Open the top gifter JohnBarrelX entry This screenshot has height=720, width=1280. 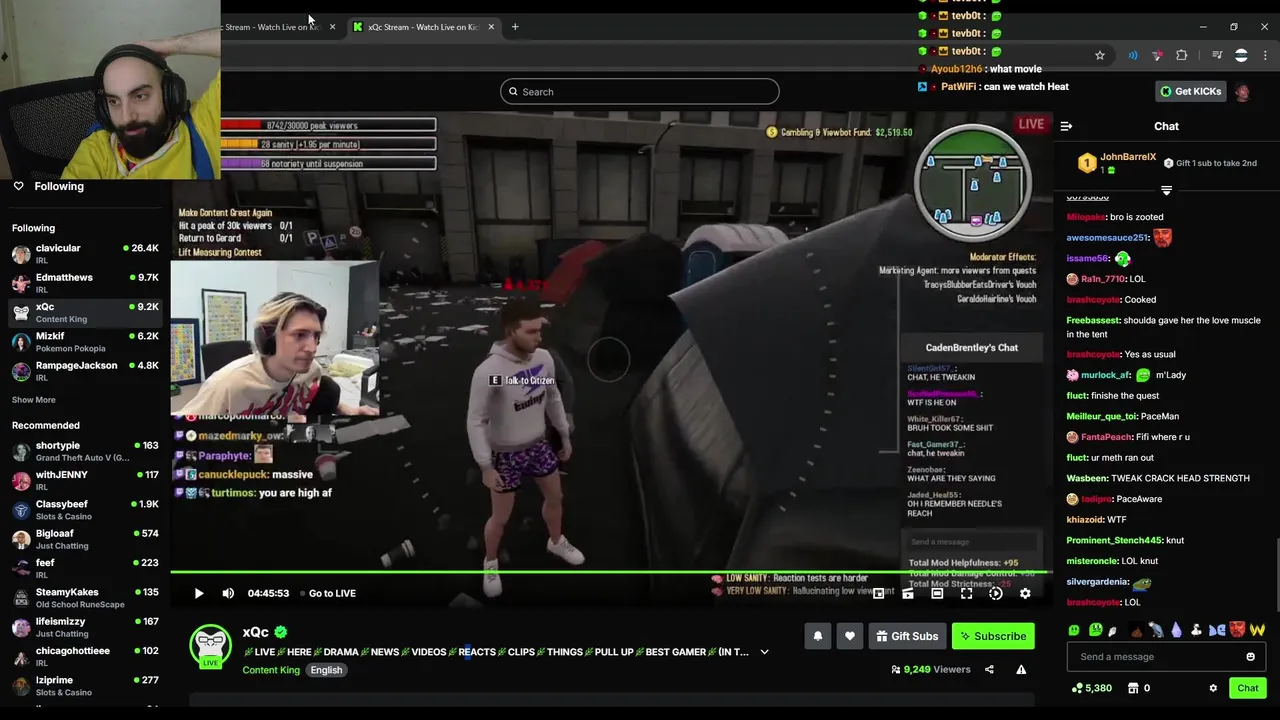[1117, 163]
